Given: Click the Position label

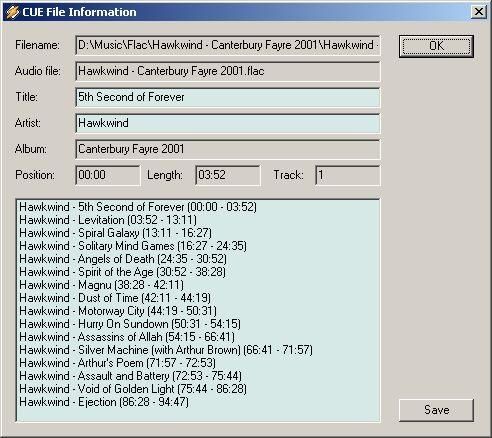Looking at the screenshot, I should 35,175.
